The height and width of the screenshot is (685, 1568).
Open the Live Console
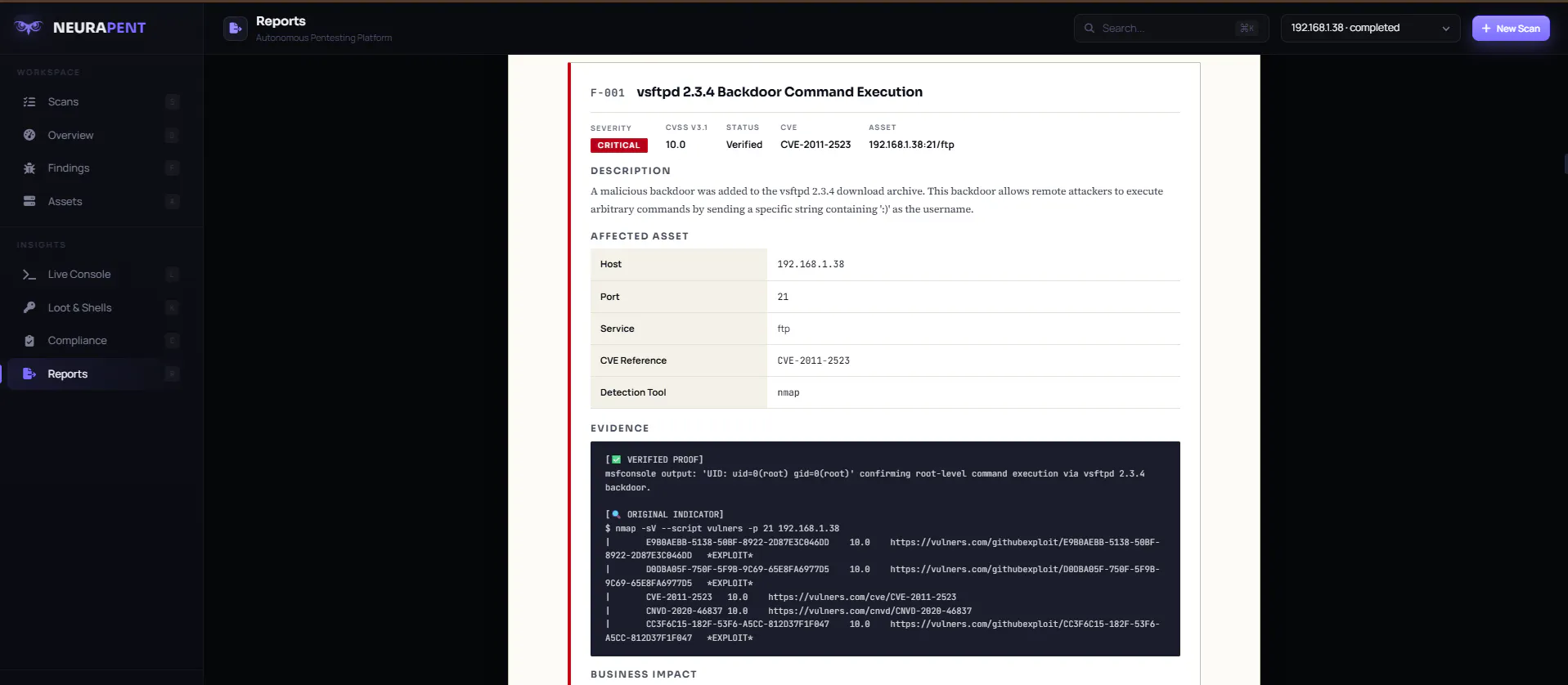click(101, 275)
